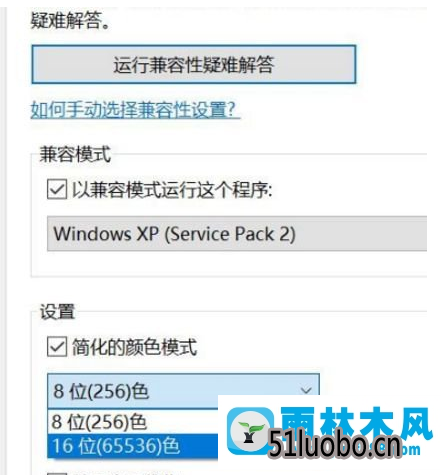Click the selected 8 位(256)色 combo box field

tap(183, 391)
